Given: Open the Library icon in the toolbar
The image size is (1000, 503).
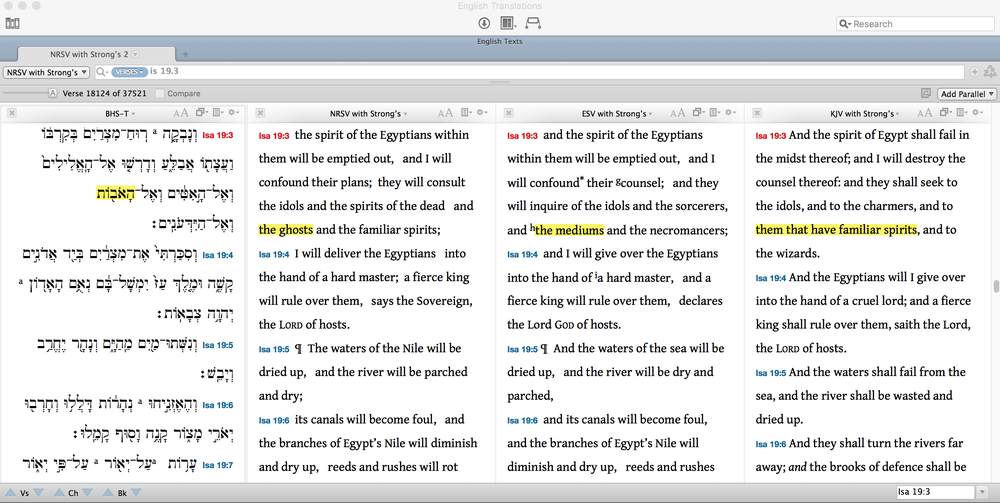Looking at the screenshot, I should (x=12, y=22).
